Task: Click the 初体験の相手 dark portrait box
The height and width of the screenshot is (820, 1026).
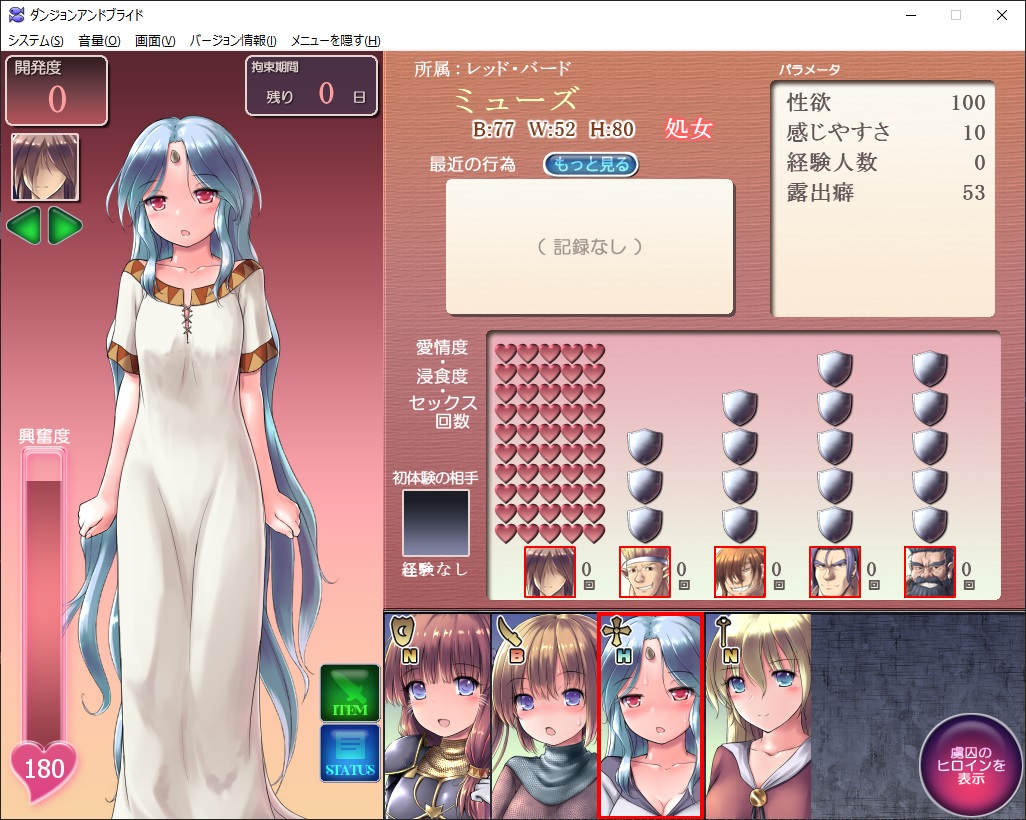Action: (x=435, y=524)
